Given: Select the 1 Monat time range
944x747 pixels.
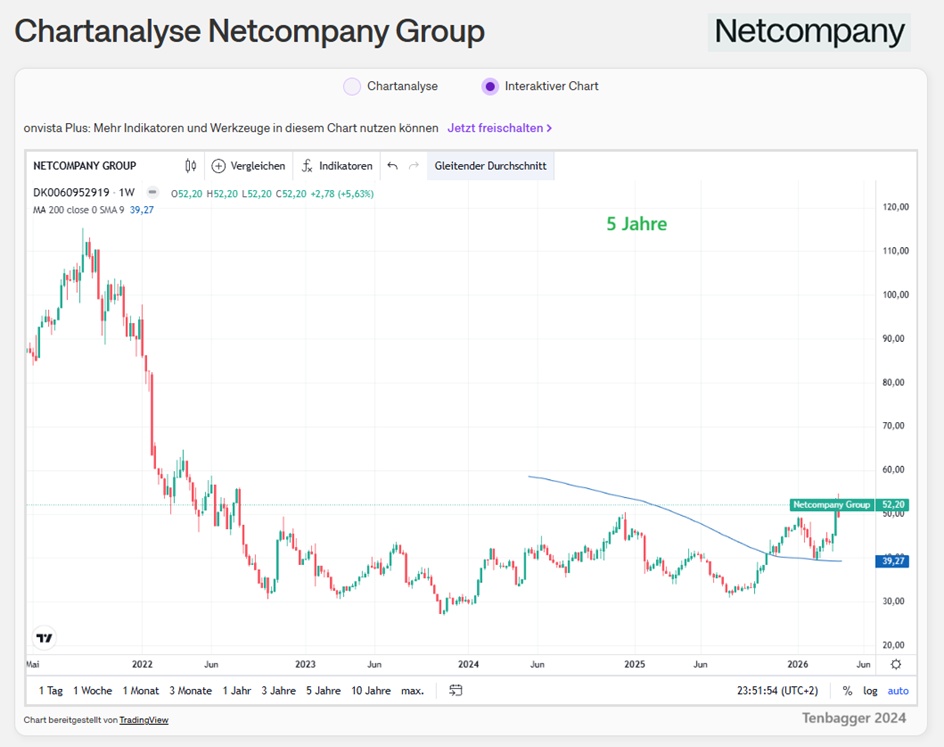Looking at the screenshot, I should [x=141, y=691].
